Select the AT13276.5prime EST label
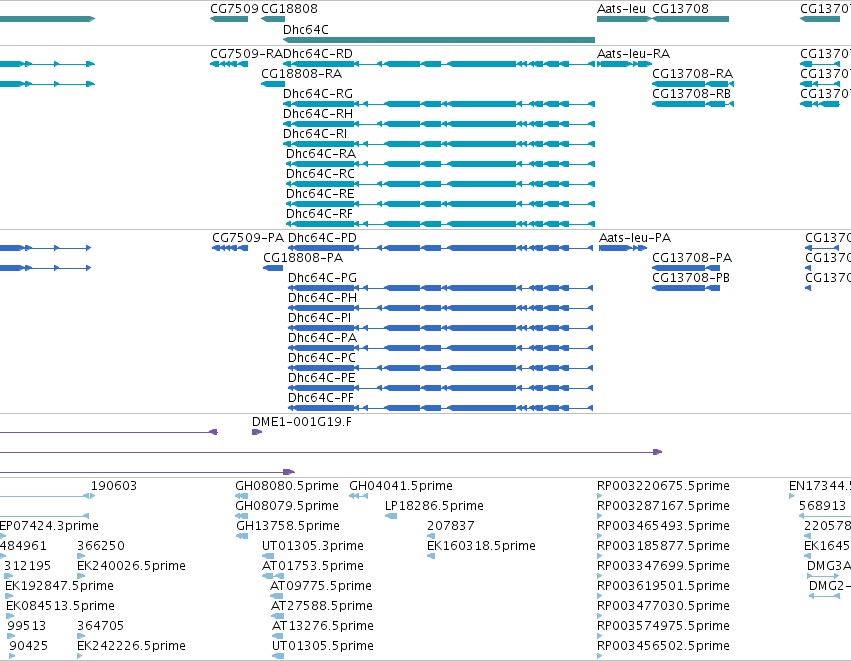The height and width of the screenshot is (661, 851). pyautogui.click(x=322, y=627)
